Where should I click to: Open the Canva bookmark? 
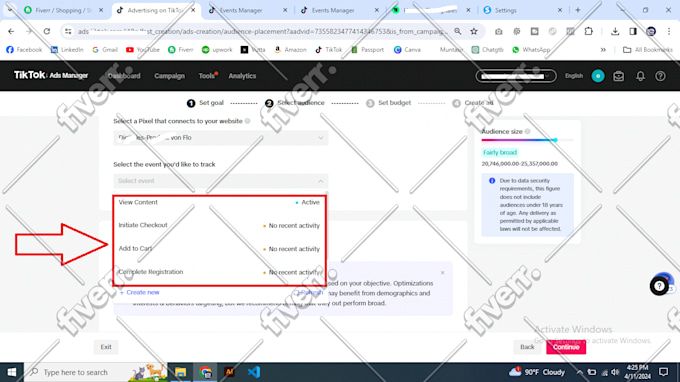407,50
